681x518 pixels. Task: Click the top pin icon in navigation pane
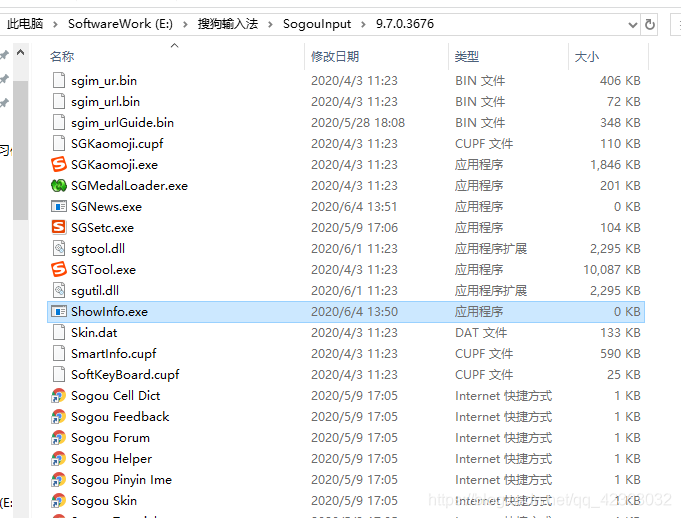point(4,55)
